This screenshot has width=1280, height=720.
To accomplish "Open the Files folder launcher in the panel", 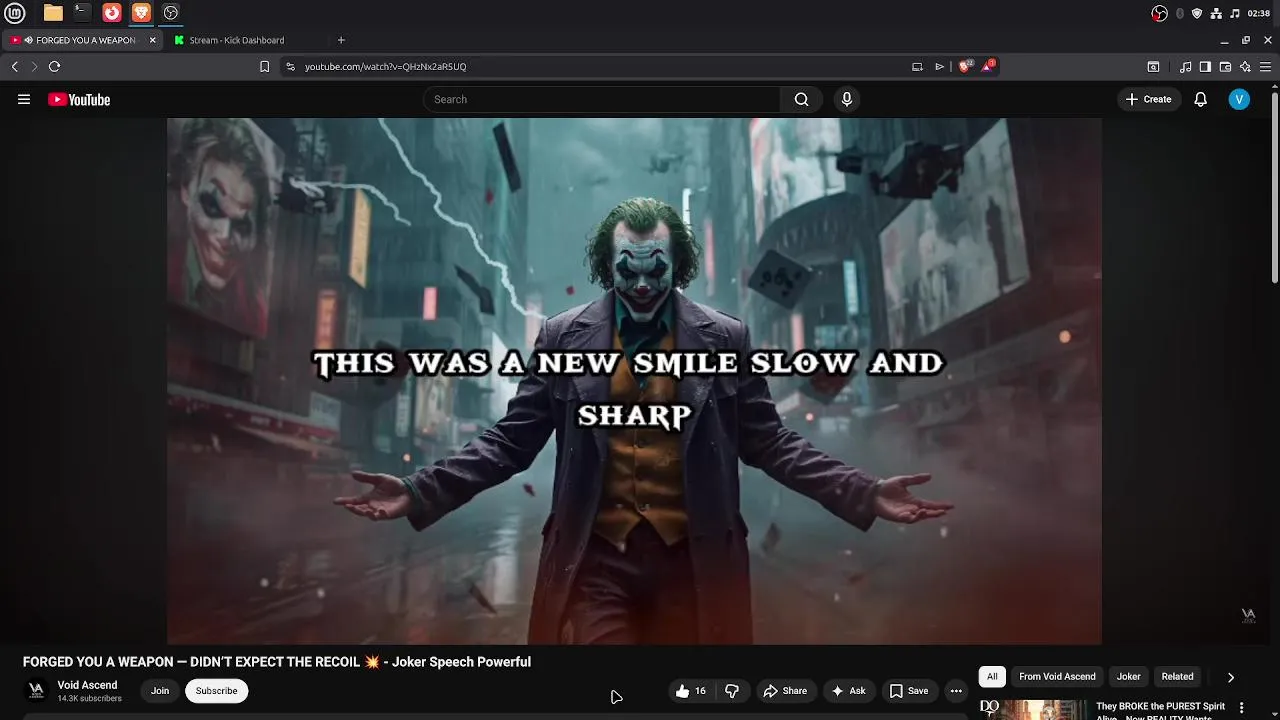I will (x=53, y=13).
